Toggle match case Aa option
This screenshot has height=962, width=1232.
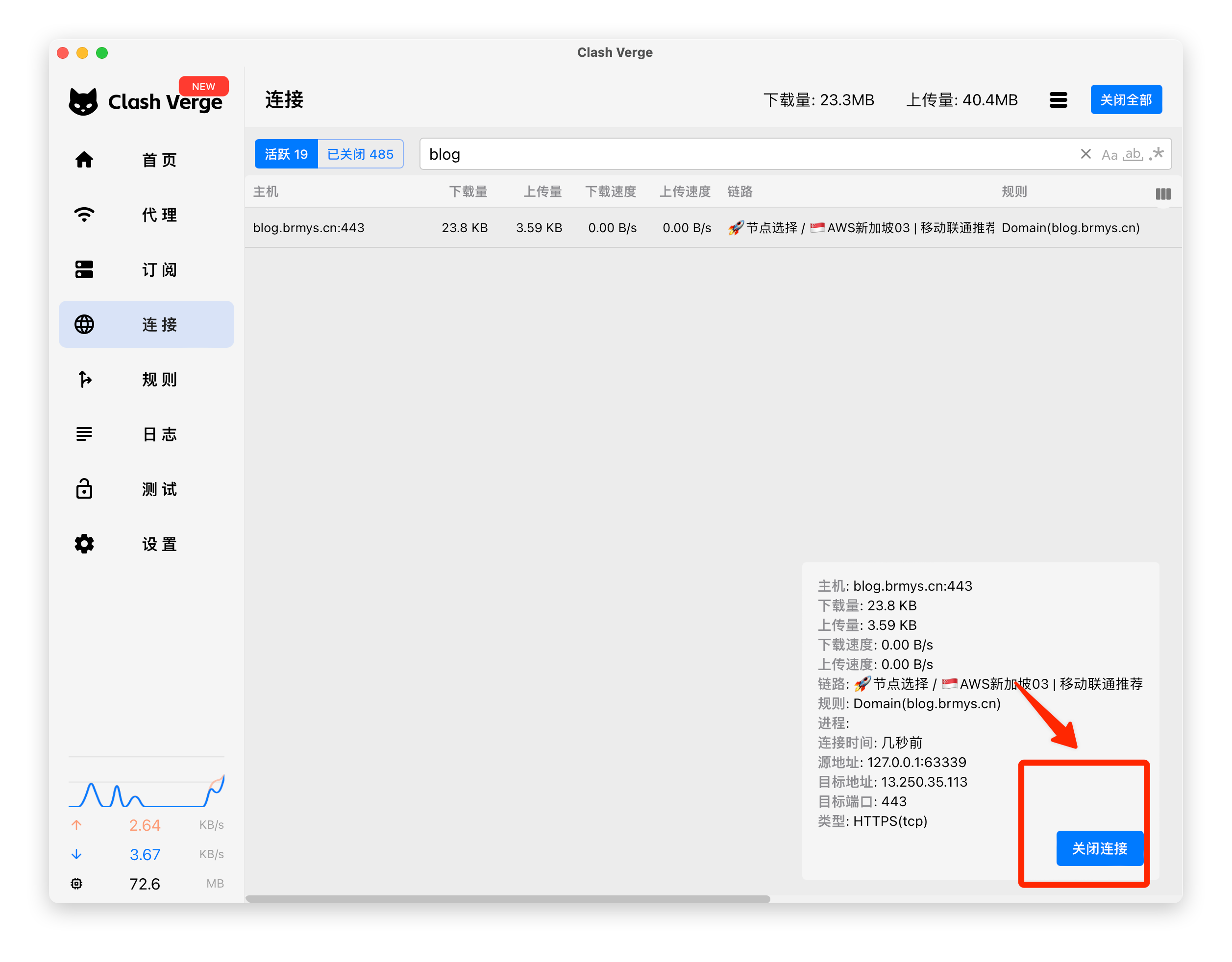[1109, 154]
